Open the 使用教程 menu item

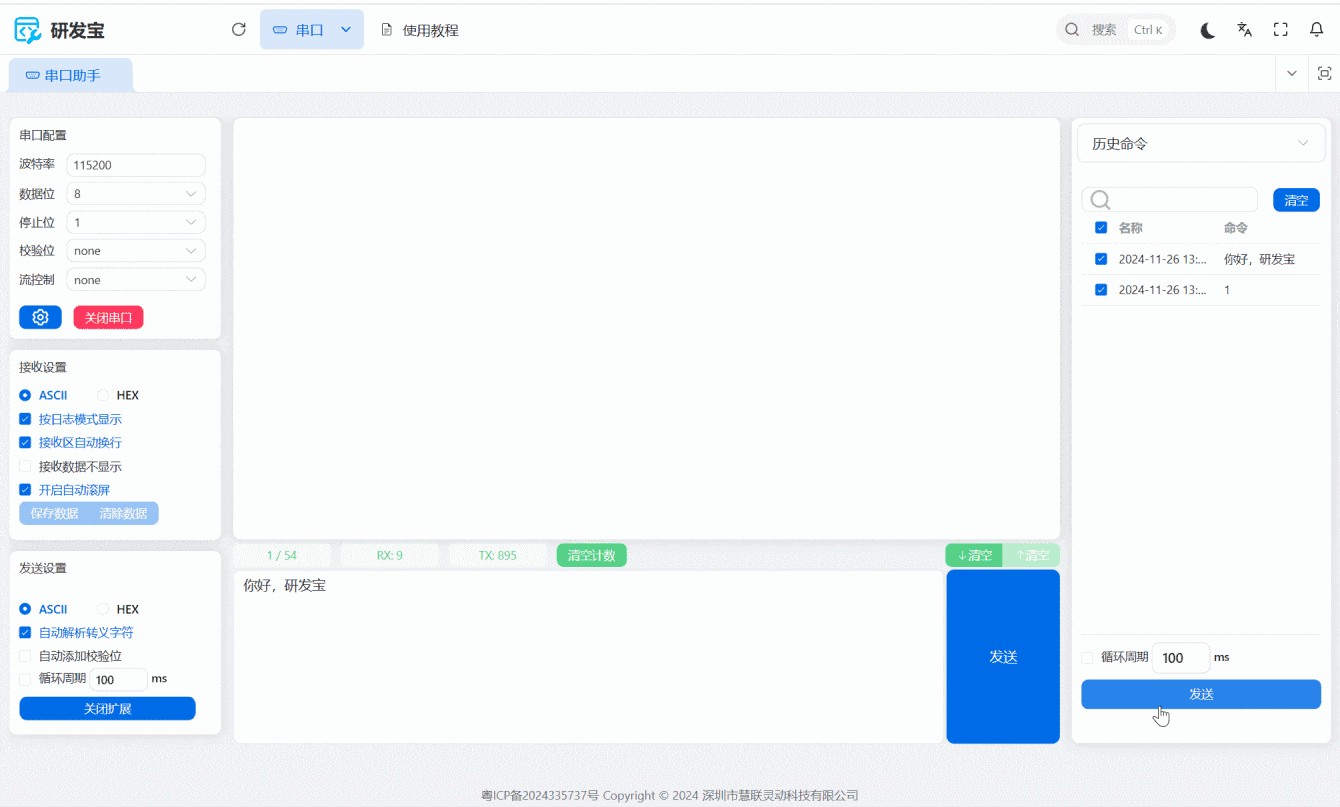(x=420, y=30)
